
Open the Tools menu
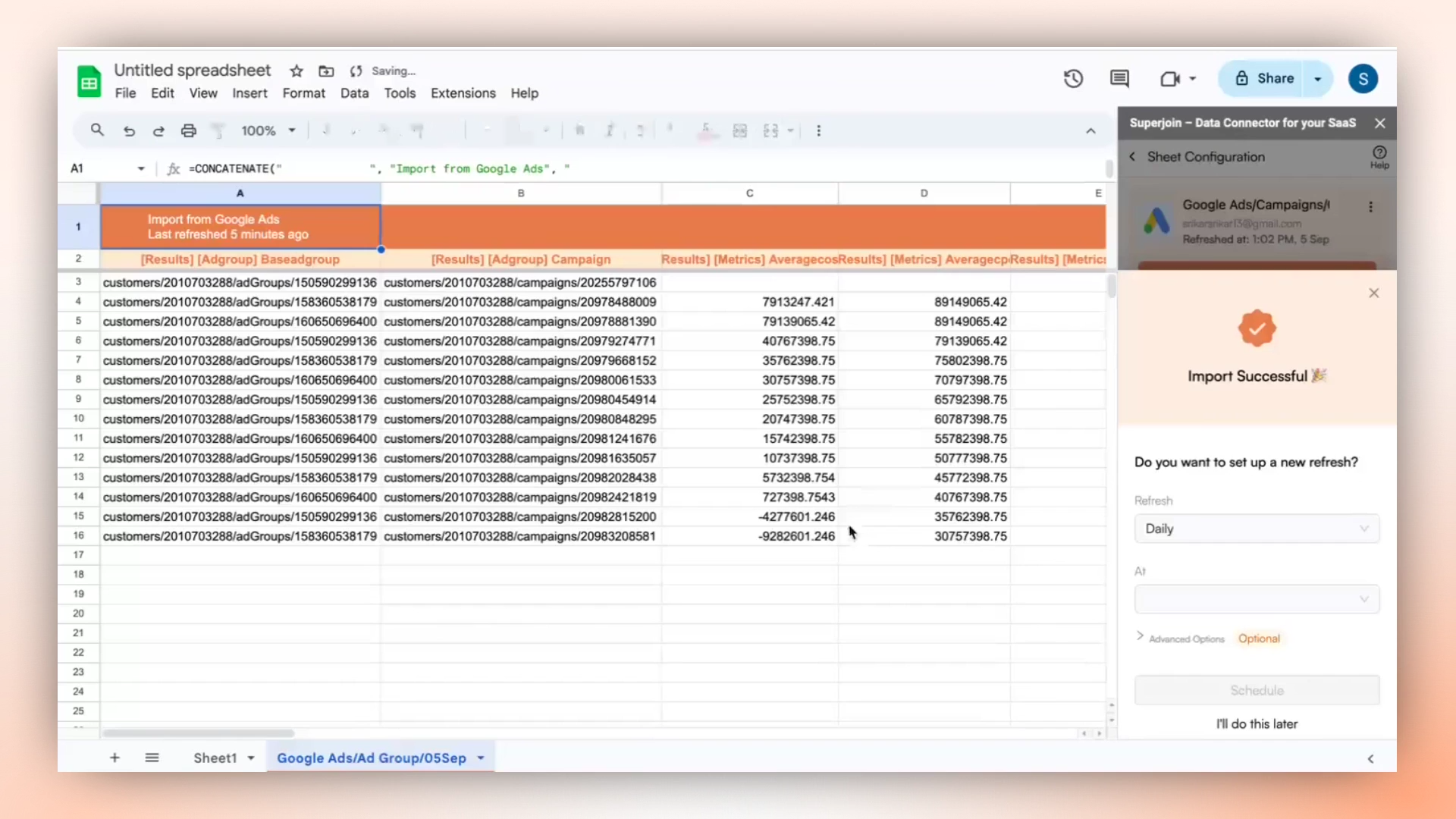(x=400, y=93)
